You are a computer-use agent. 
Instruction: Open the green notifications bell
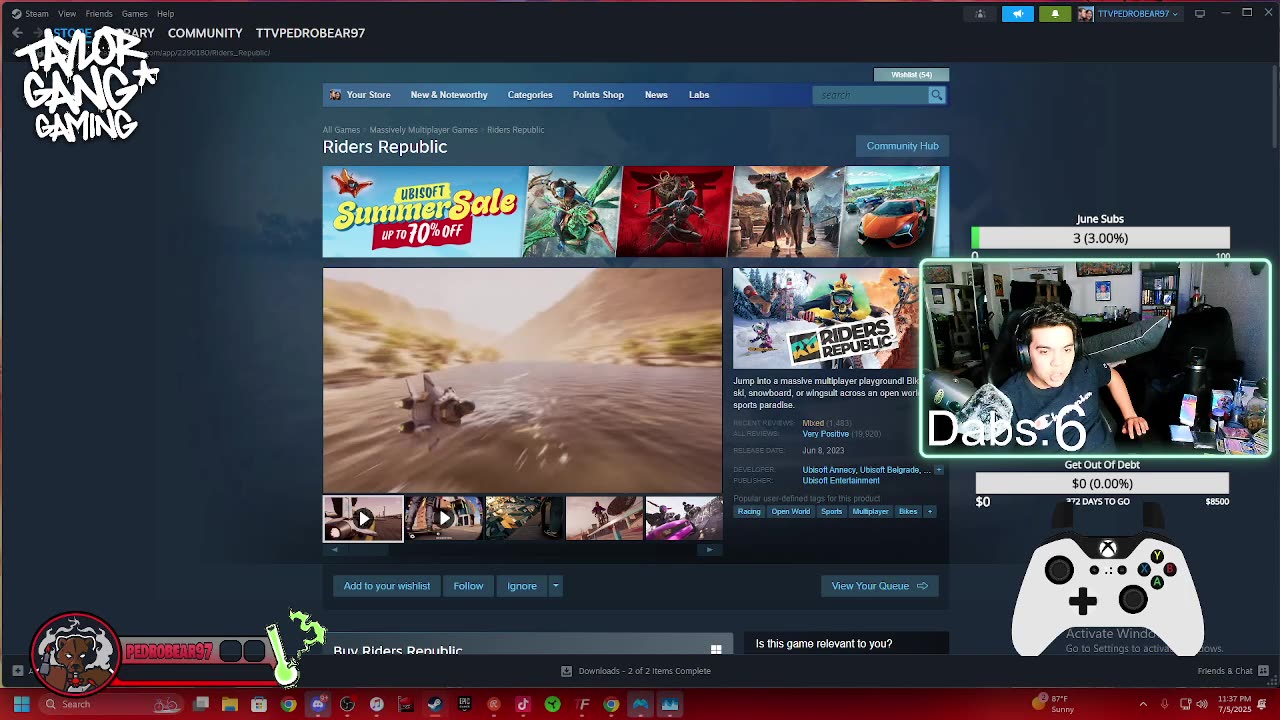click(1055, 14)
